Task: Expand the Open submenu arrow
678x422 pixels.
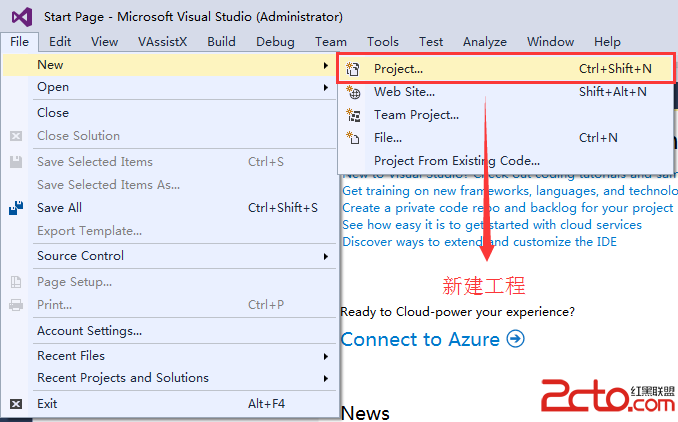Action: coord(326,87)
